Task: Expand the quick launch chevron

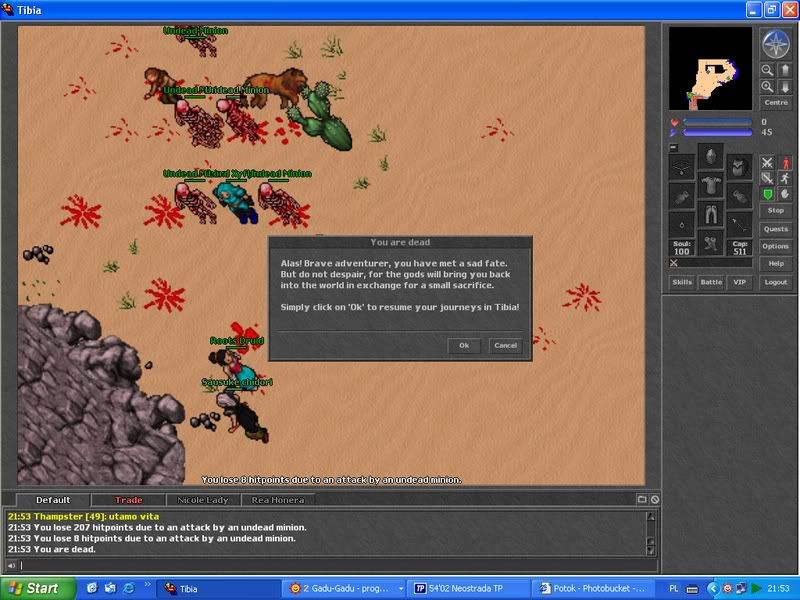Action: point(147,584)
